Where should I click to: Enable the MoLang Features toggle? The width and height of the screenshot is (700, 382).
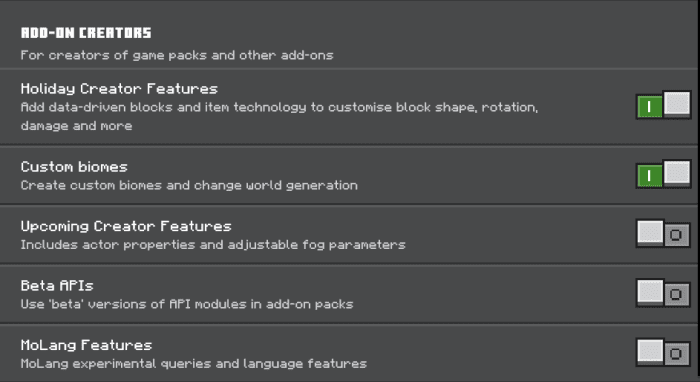click(663, 352)
